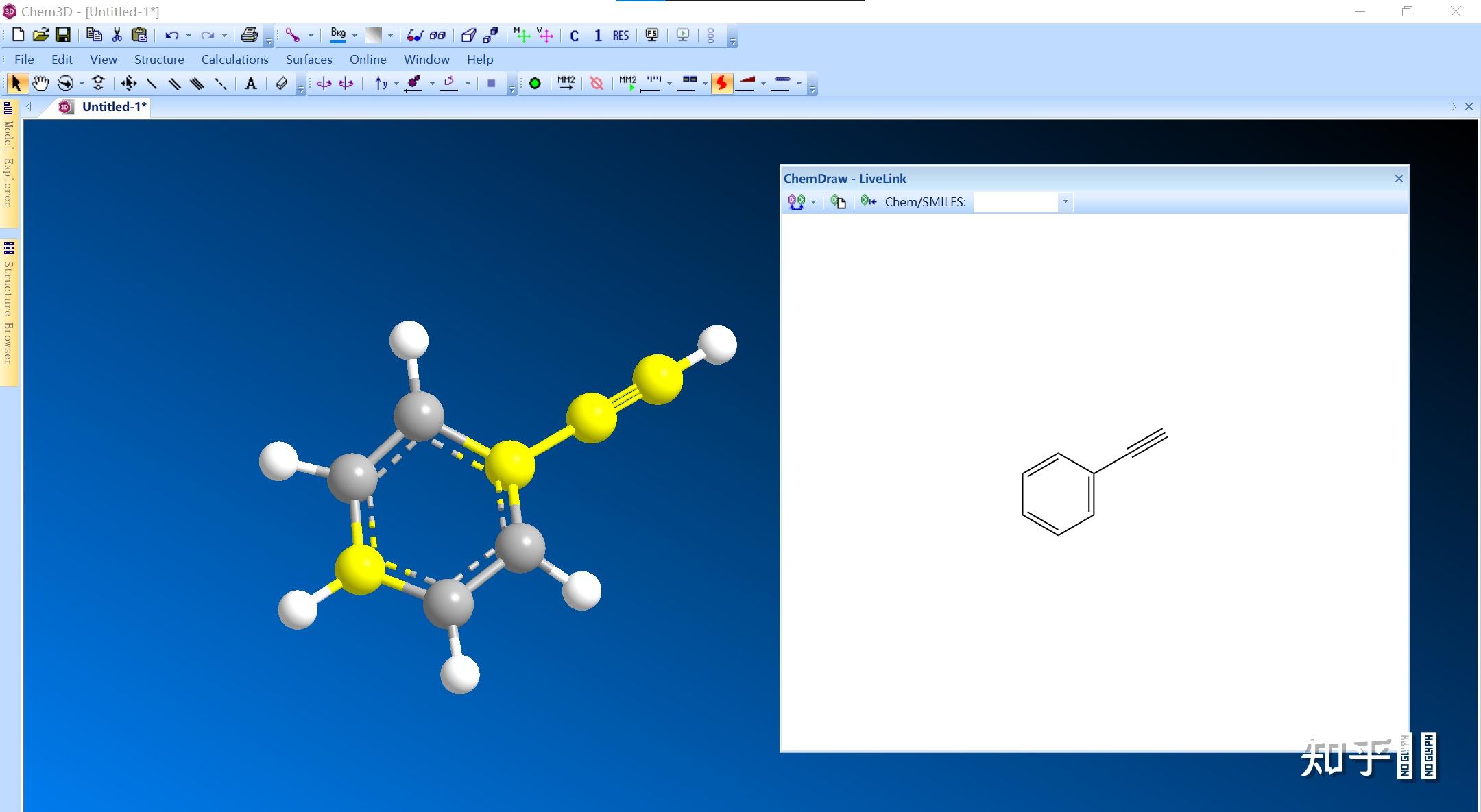Open the Chem/SMILES combo box dropdown
This screenshot has width=1481, height=812.
1065,202
